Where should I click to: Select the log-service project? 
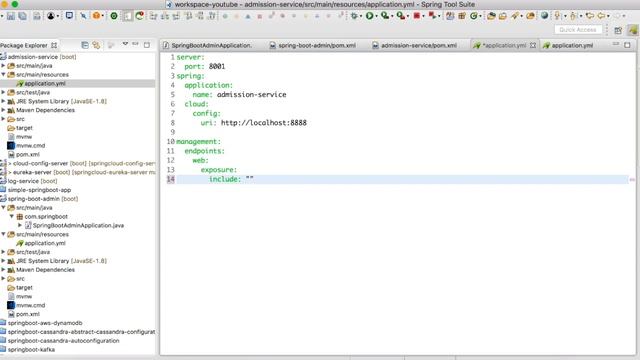[x=29, y=181]
